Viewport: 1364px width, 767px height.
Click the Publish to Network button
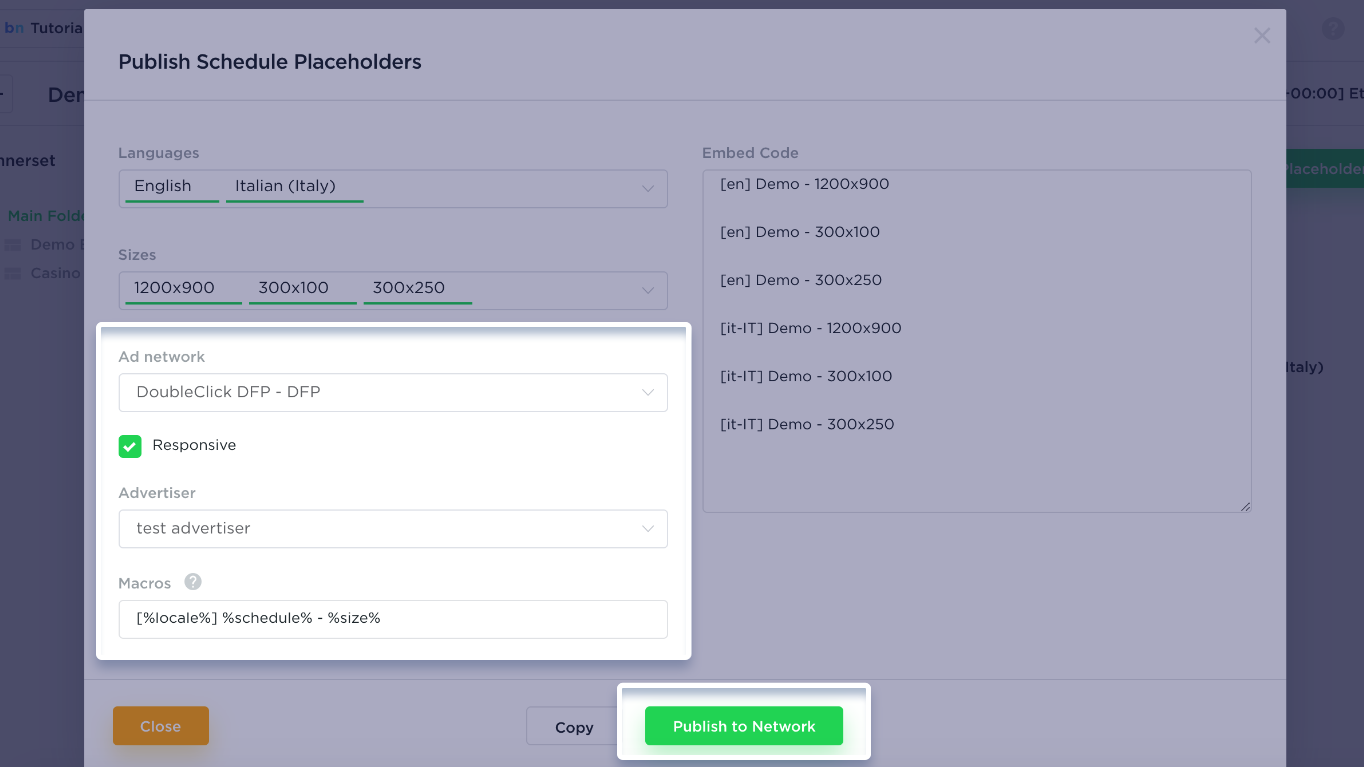[744, 726]
